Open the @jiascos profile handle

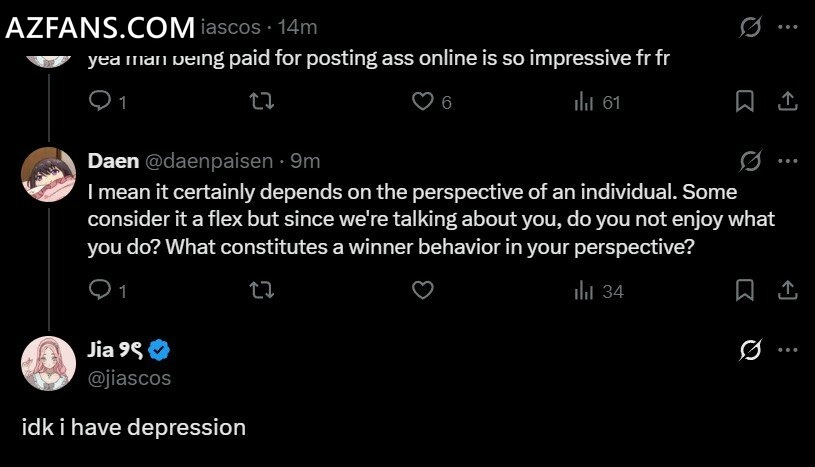(x=129, y=378)
